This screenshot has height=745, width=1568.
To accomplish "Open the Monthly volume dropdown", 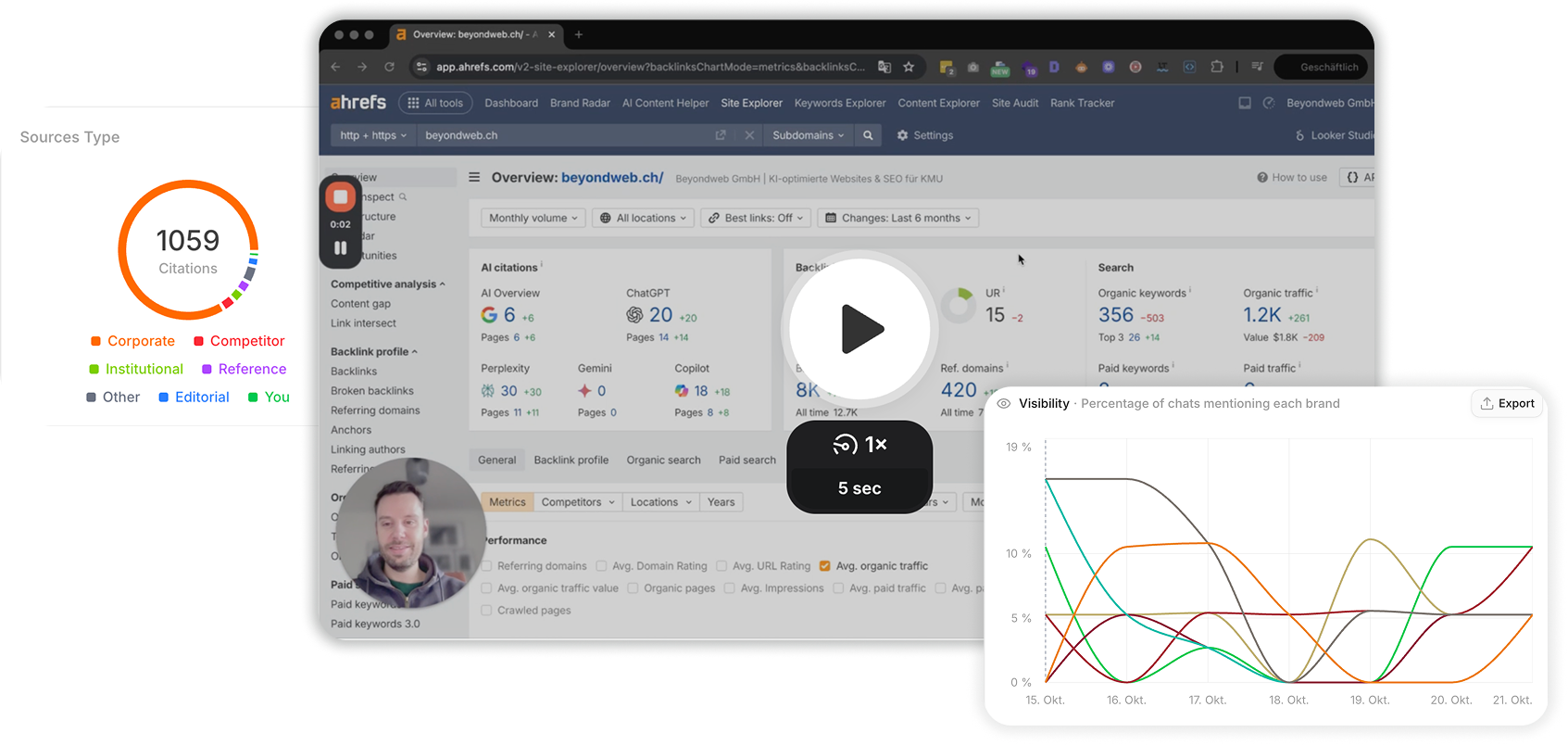I will 533,218.
